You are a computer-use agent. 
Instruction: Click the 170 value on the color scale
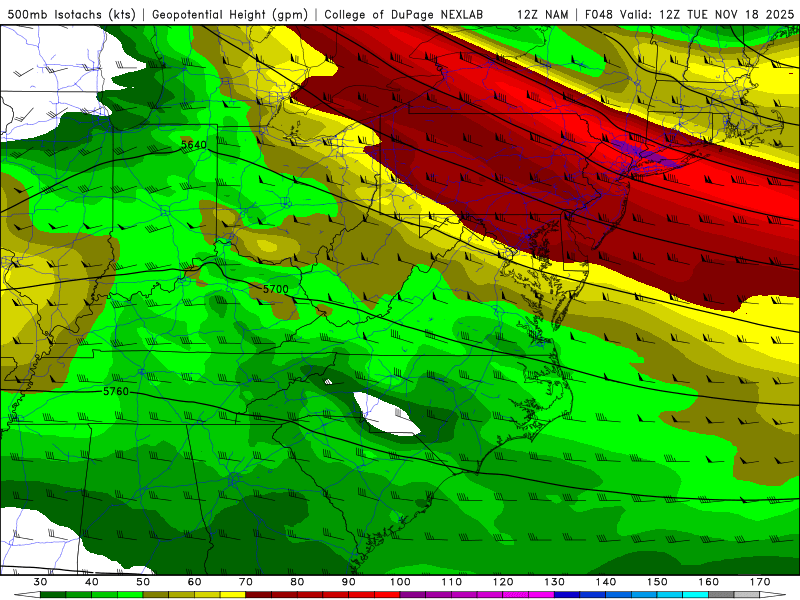[x=760, y=582]
